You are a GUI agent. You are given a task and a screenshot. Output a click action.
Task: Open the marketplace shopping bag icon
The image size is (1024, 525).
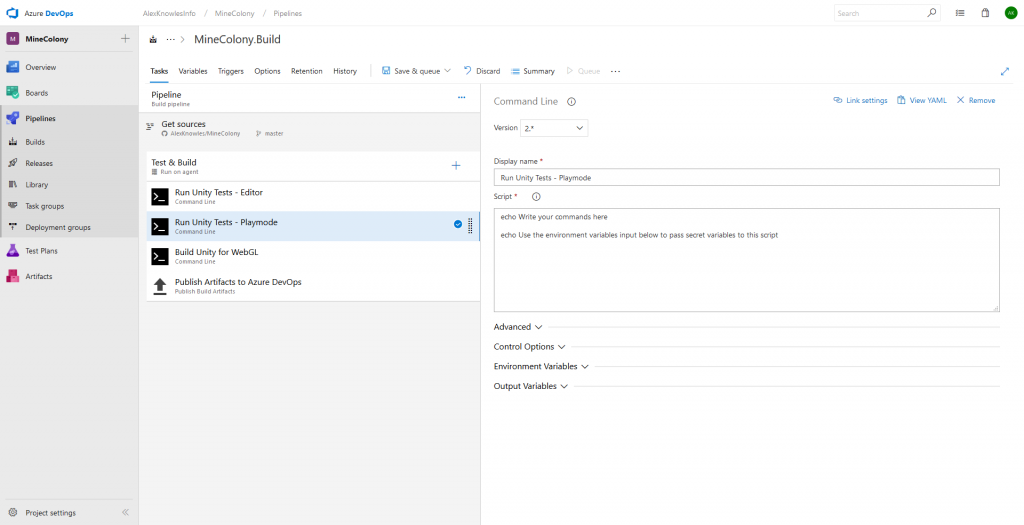[985, 13]
